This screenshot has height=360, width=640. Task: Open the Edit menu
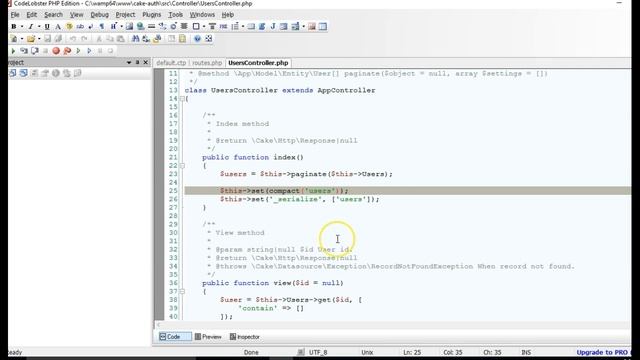pyautogui.click(x=31, y=15)
